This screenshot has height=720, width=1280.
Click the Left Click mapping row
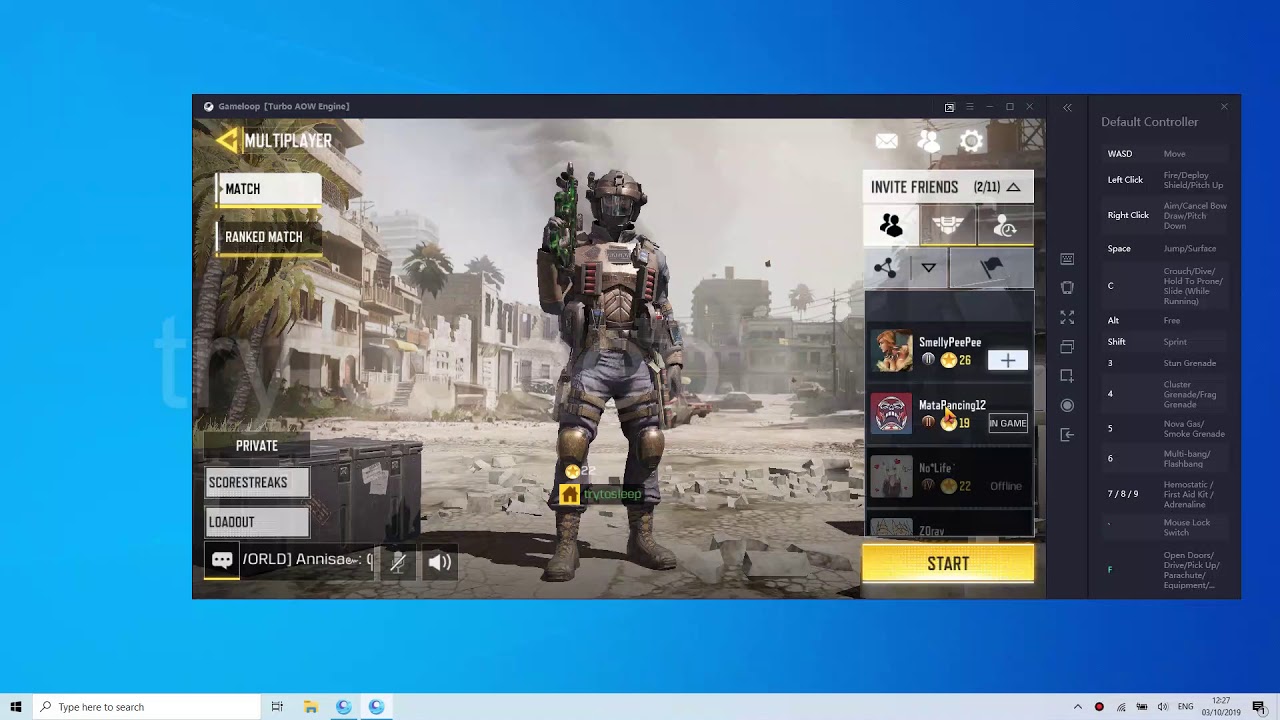pos(1165,180)
